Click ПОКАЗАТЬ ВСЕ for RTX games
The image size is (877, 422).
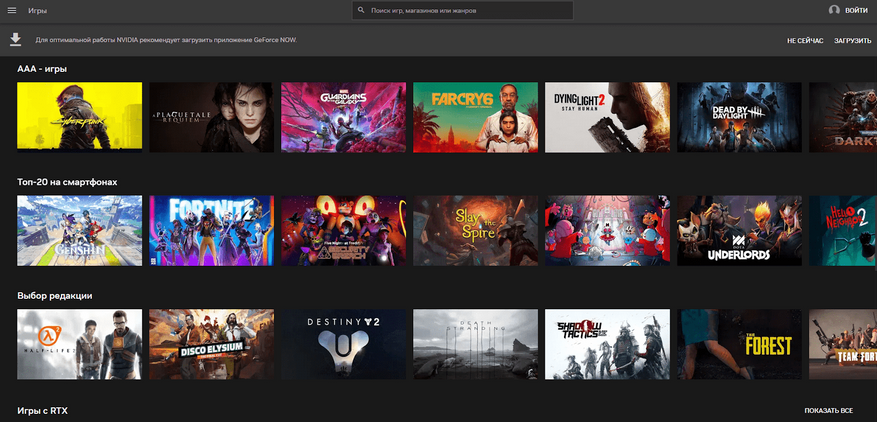pos(828,411)
